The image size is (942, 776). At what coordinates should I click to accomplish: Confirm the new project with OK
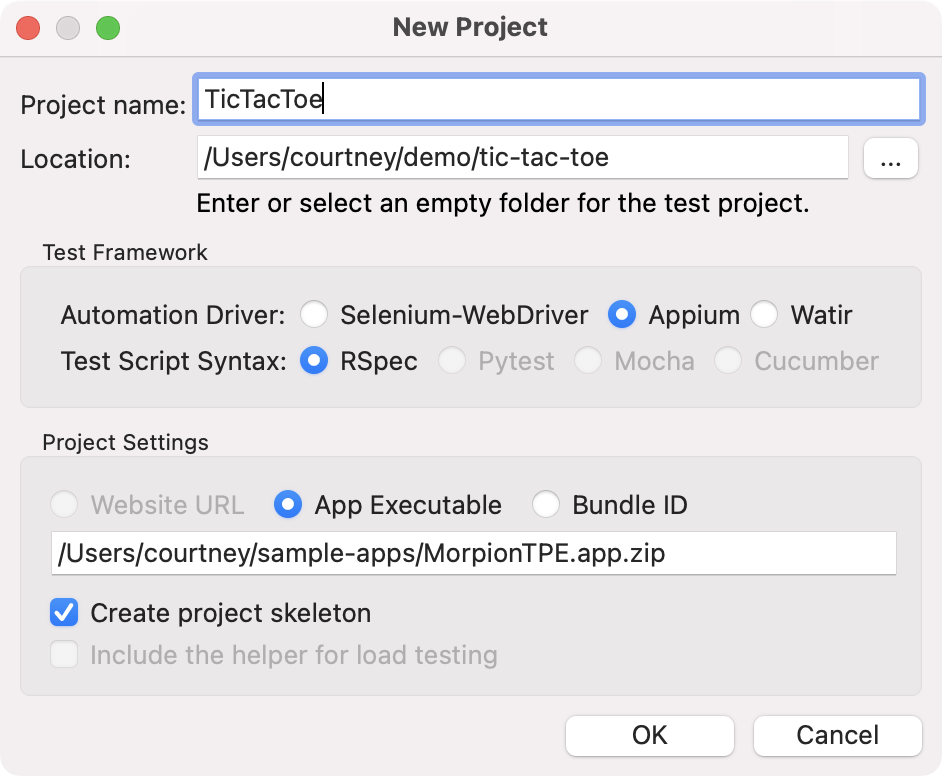(649, 736)
